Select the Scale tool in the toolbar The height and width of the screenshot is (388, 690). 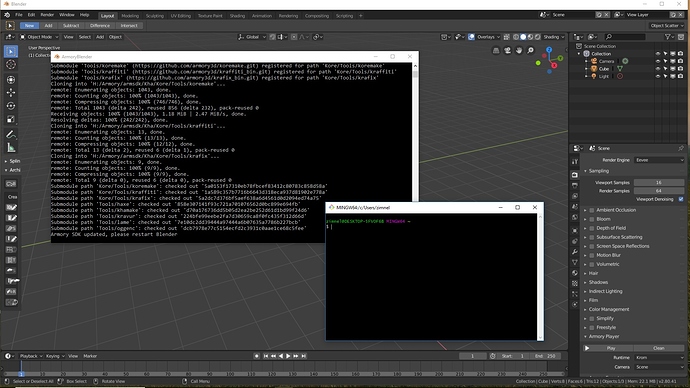tap(11, 119)
